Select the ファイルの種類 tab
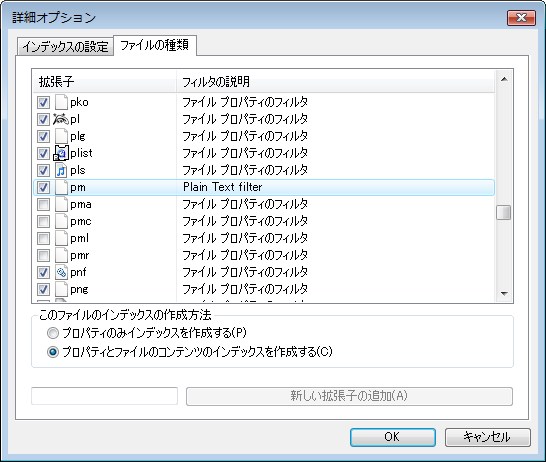Screen dimensions: 546x462 [x=155, y=45]
